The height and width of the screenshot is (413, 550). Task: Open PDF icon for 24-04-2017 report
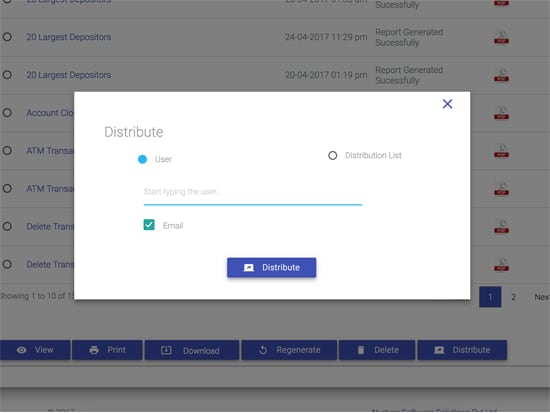point(502,37)
